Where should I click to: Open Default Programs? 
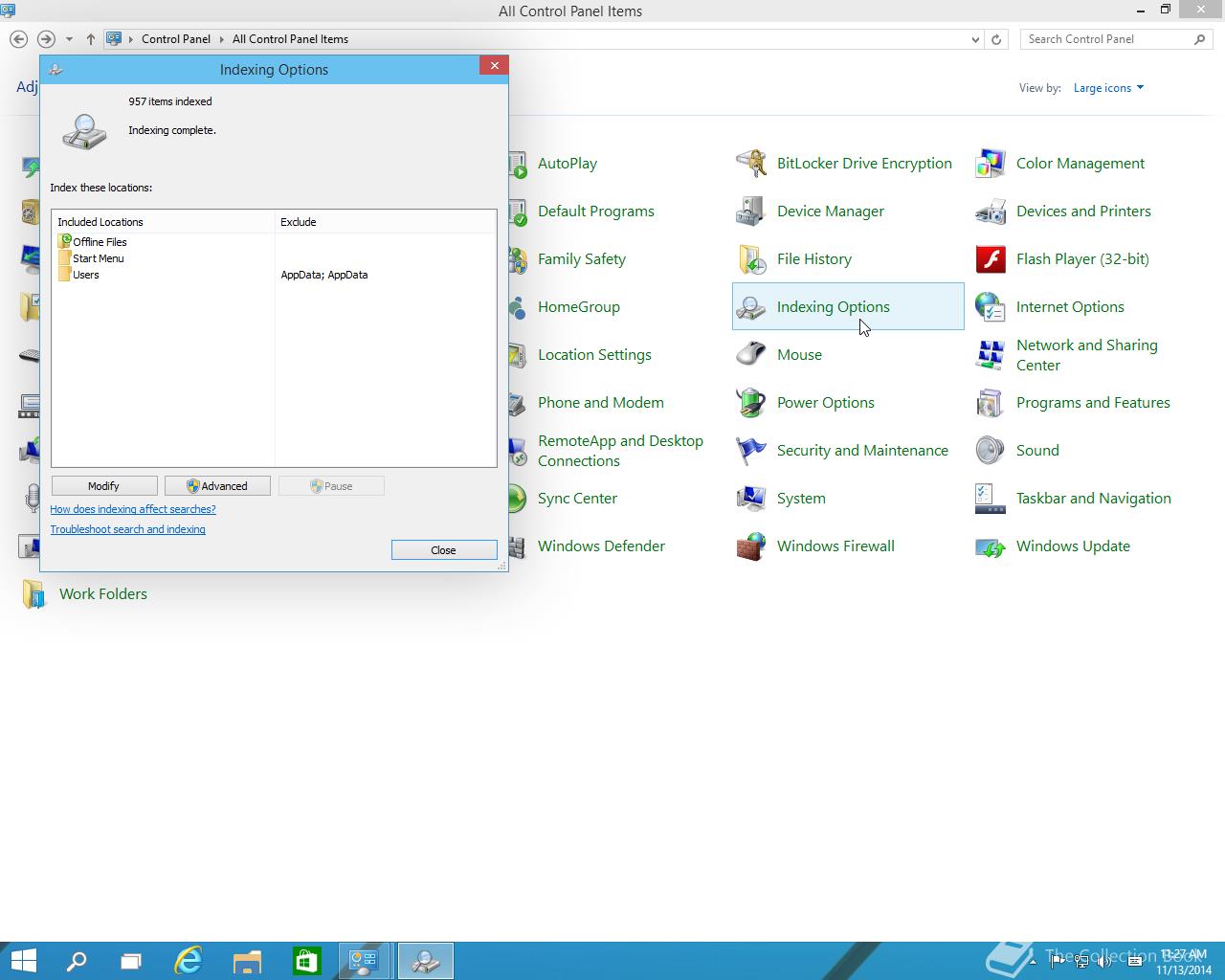(595, 212)
